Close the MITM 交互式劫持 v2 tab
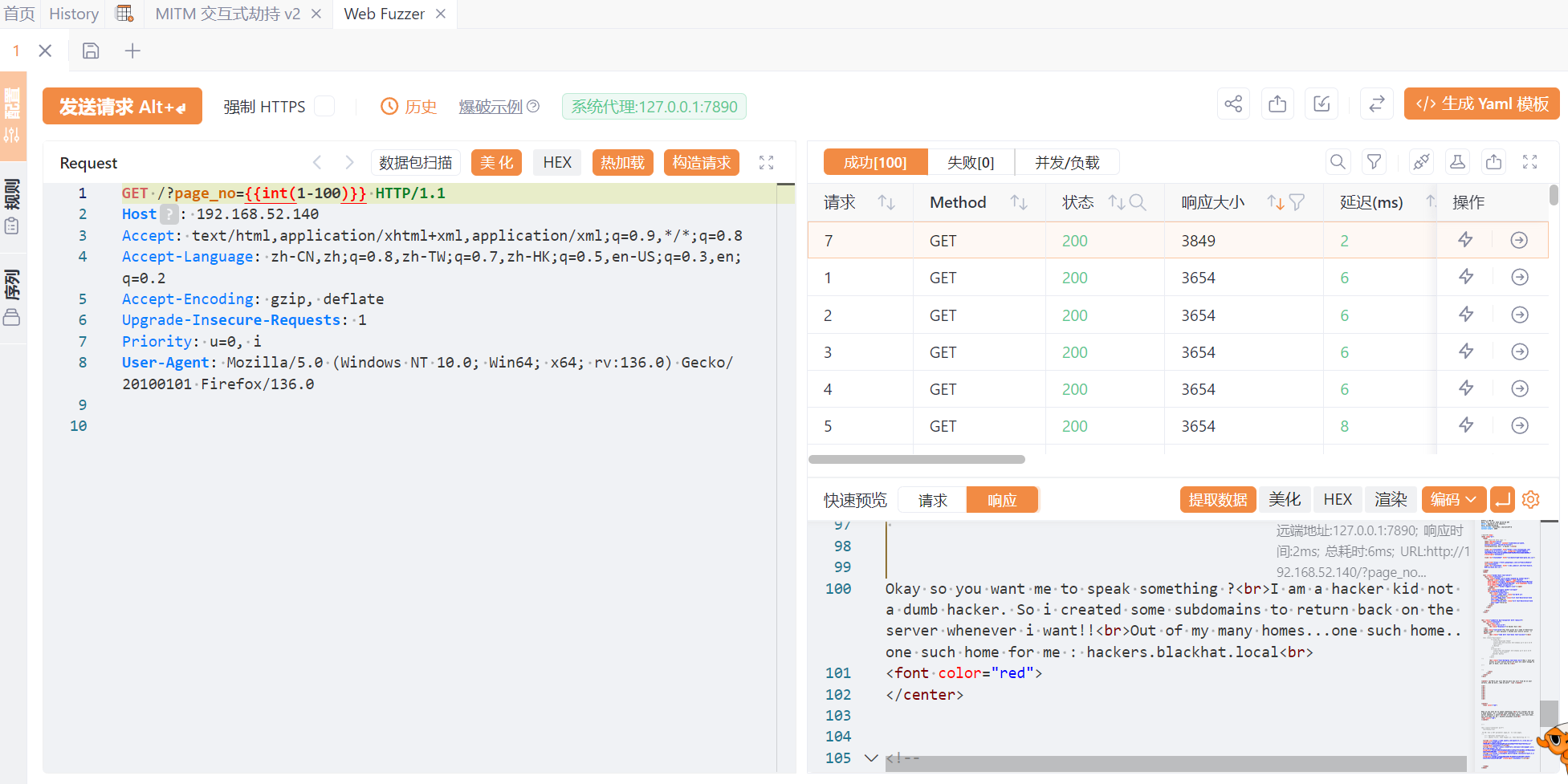Viewport: 1568px width, 784px height. click(x=316, y=14)
